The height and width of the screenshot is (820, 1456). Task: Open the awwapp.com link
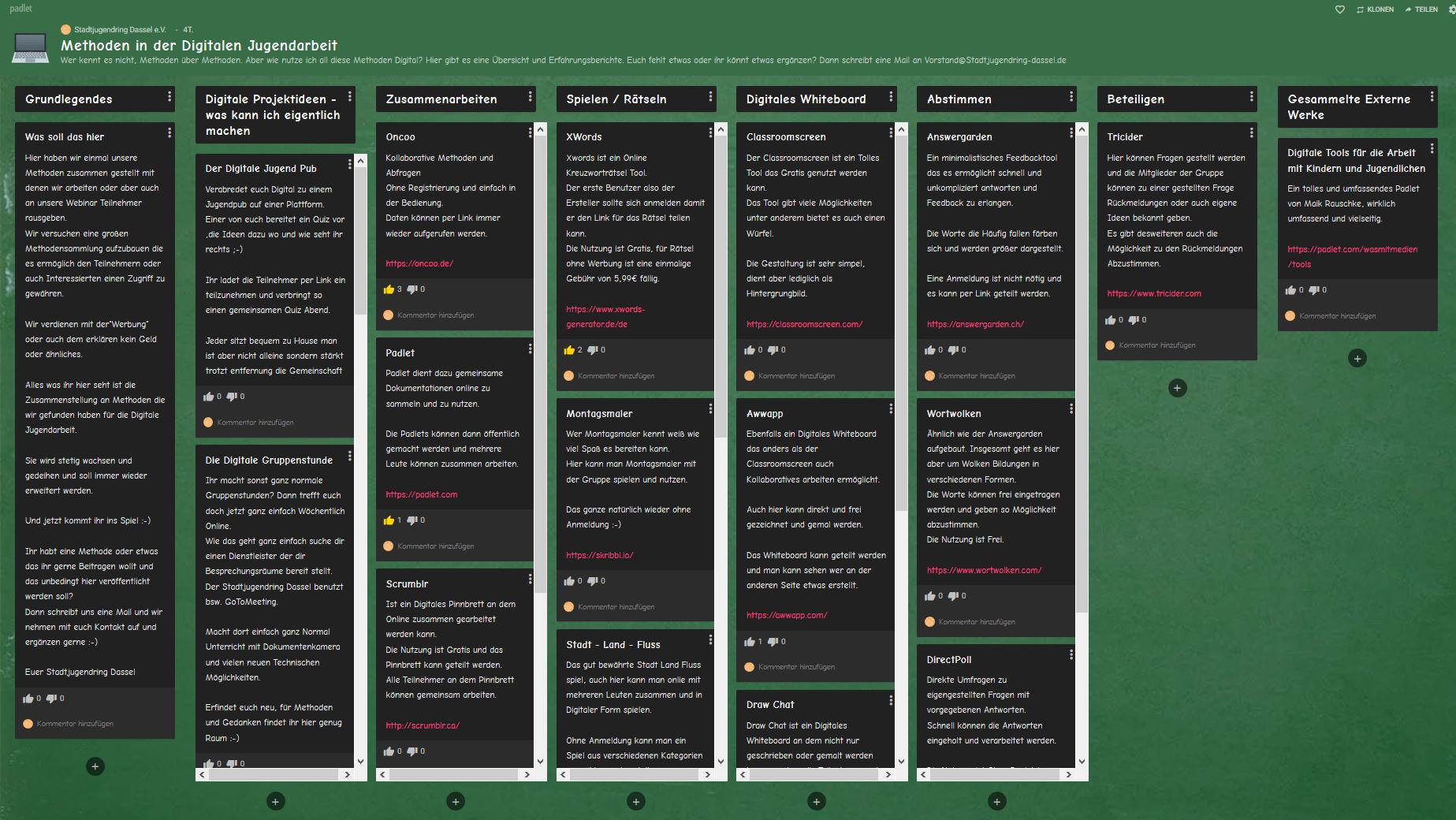pos(787,615)
